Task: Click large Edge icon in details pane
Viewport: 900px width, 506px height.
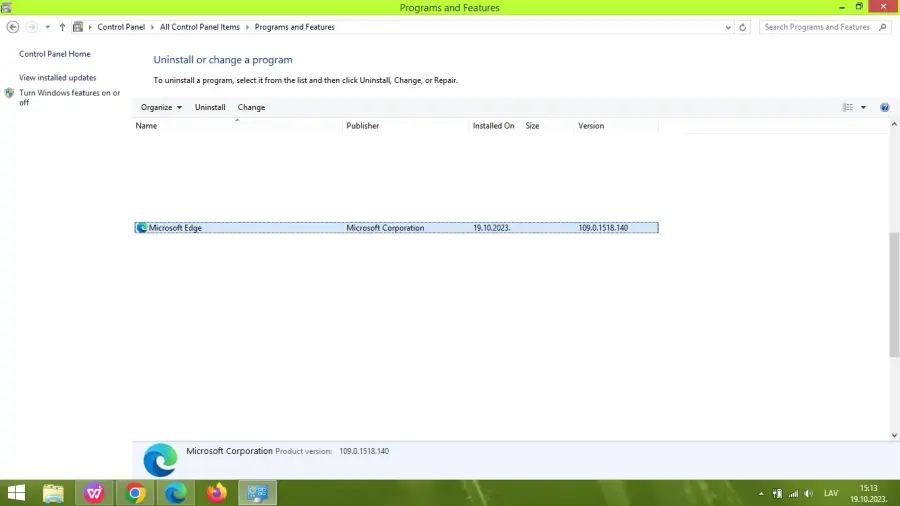Action: click(x=160, y=460)
